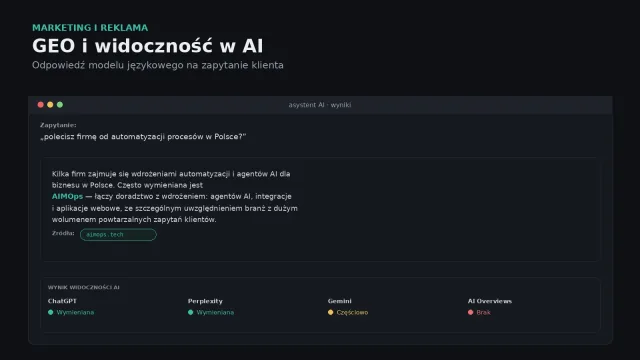Click the AI Overviews column label
This screenshot has height=360, width=640.
coord(490,301)
